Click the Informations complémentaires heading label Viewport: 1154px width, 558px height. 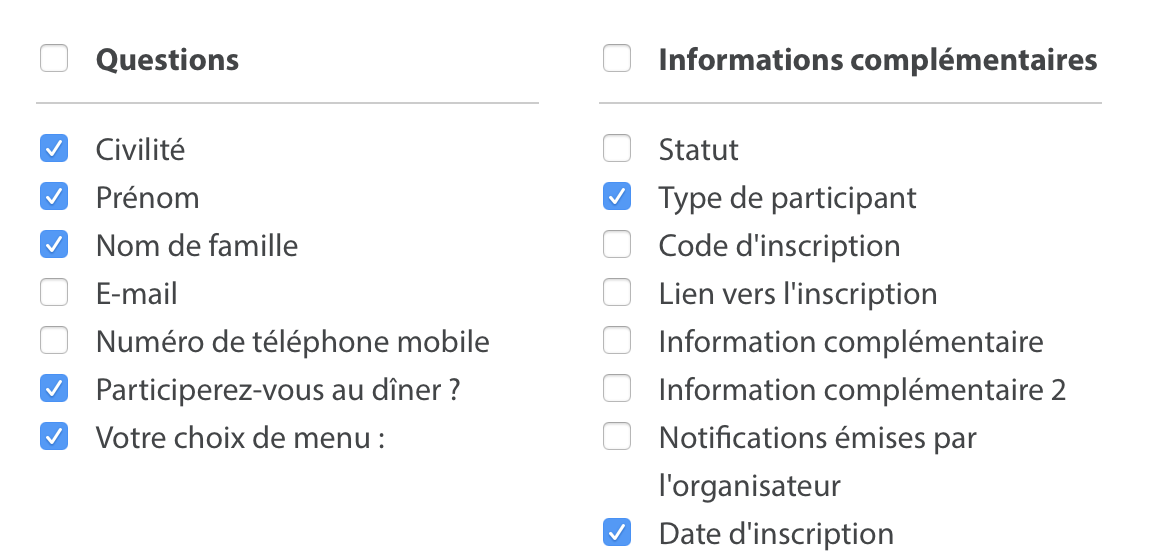click(877, 60)
